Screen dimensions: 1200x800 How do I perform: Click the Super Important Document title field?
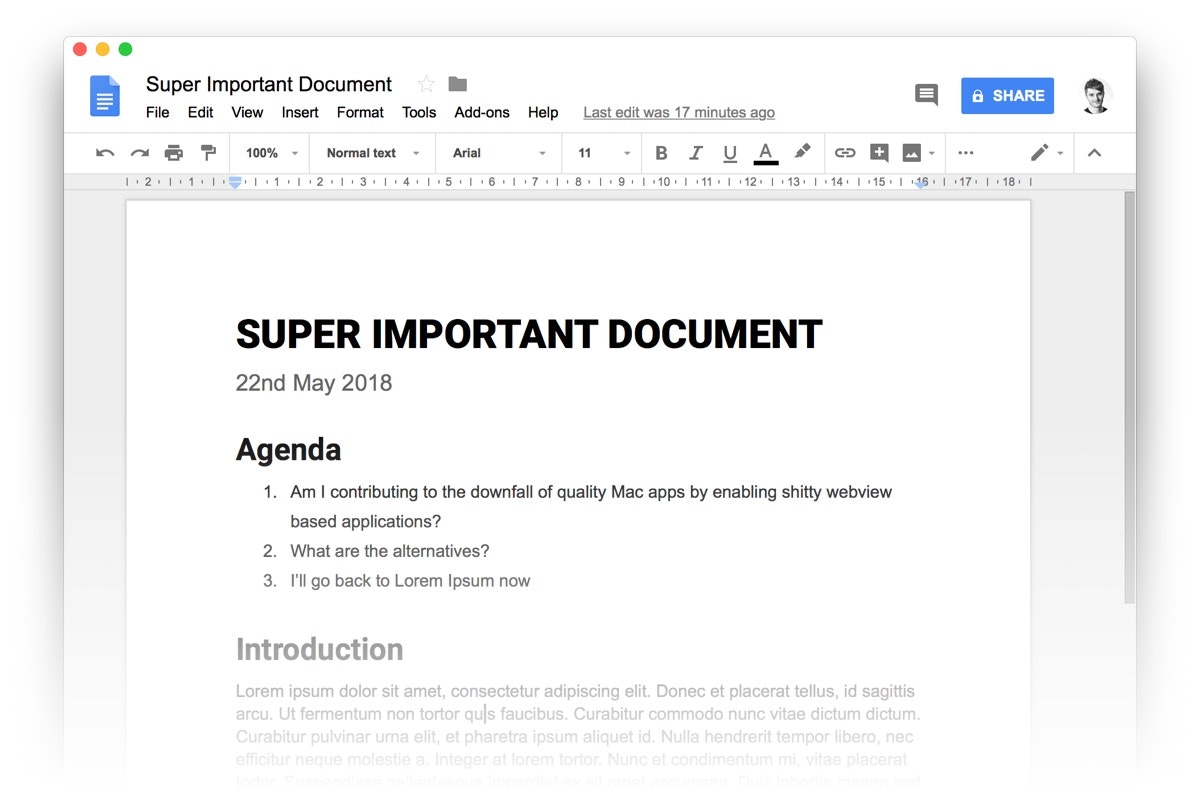(x=268, y=84)
